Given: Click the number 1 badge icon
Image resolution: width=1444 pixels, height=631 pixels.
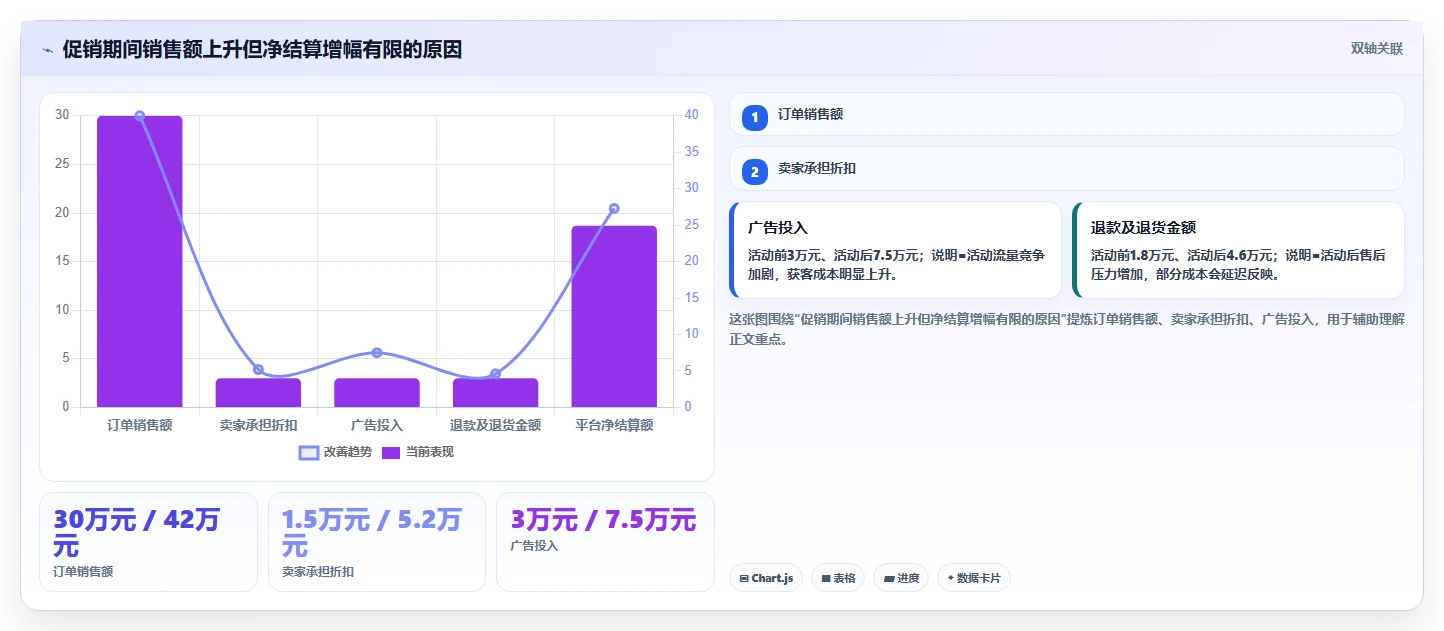Looking at the screenshot, I should pyautogui.click(x=755, y=117).
